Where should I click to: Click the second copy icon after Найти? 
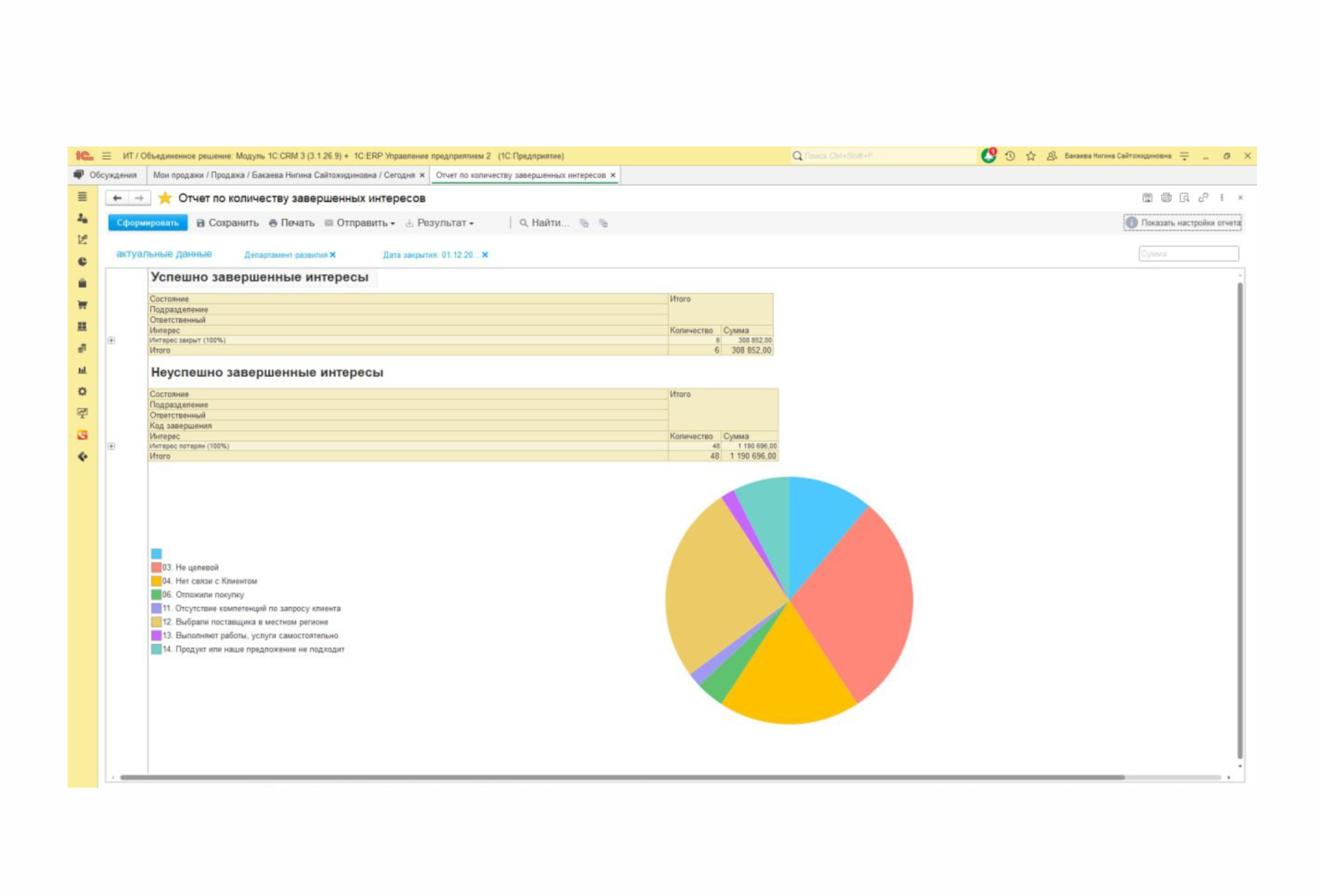click(603, 223)
